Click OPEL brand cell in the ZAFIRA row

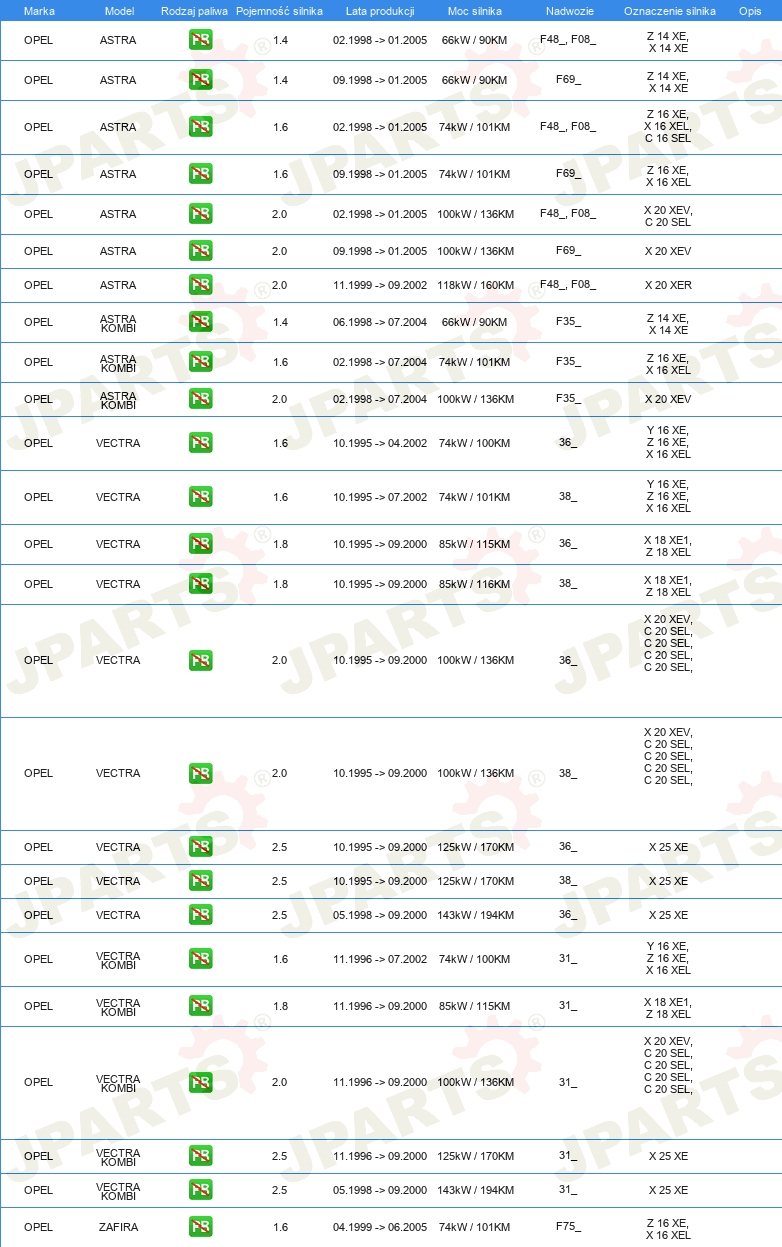pyautogui.click(x=38, y=1227)
